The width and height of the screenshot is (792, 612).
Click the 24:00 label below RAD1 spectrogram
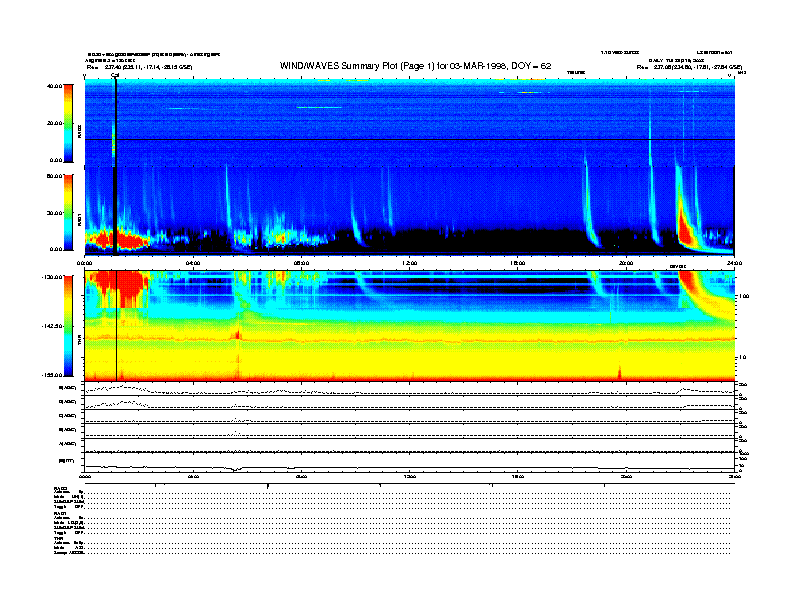click(x=734, y=263)
